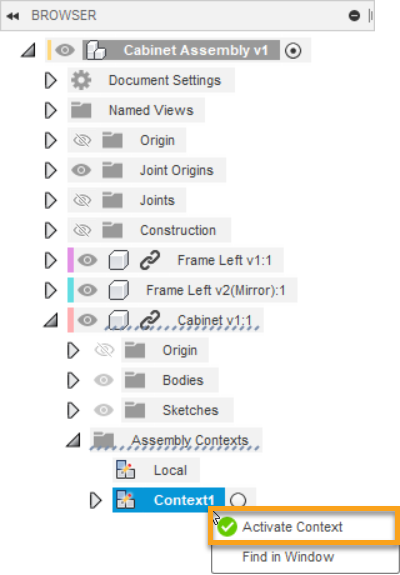Select the Local assembly context icon

(125, 470)
